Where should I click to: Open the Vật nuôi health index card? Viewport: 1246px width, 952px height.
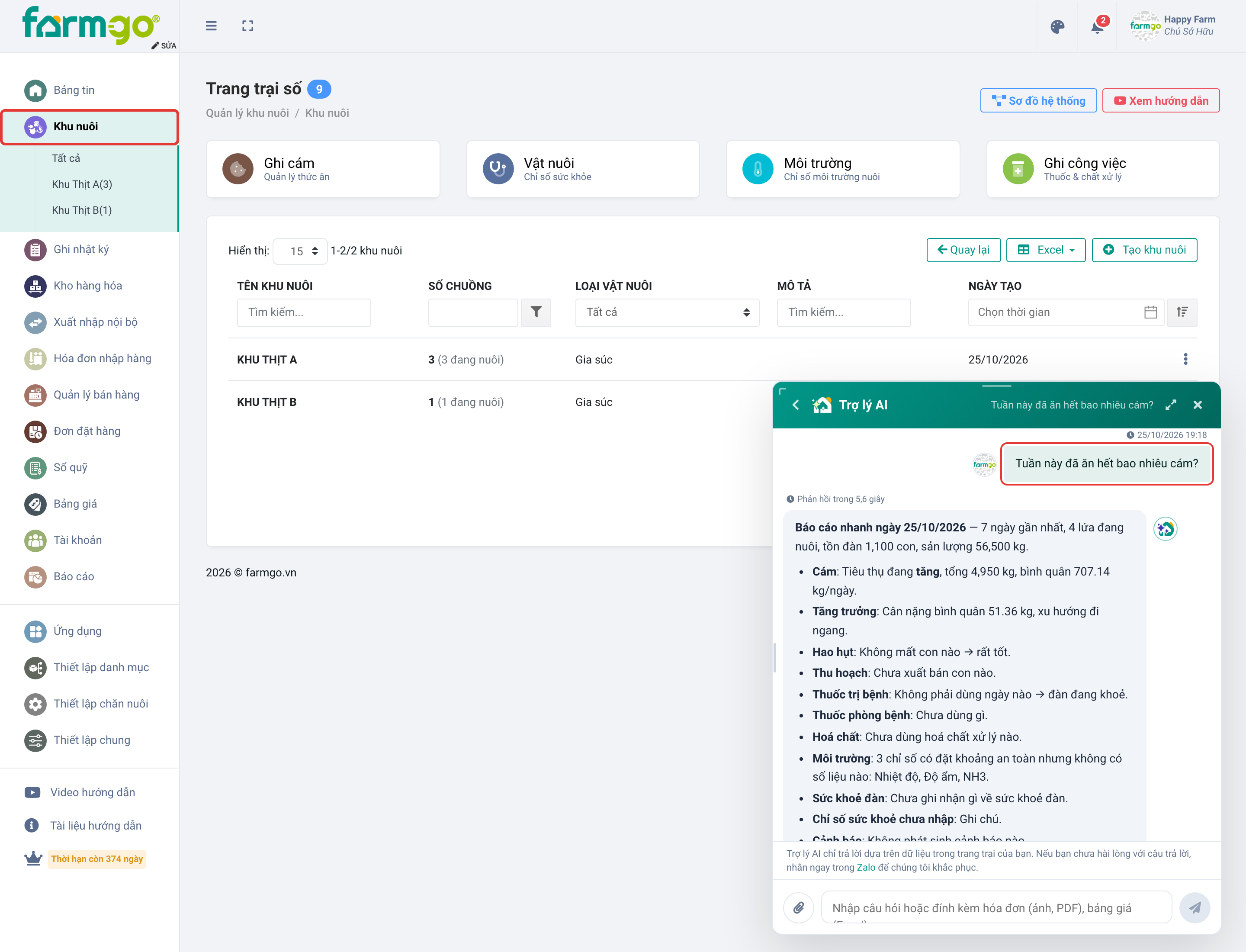pyautogui.click(x=583, y=170)
